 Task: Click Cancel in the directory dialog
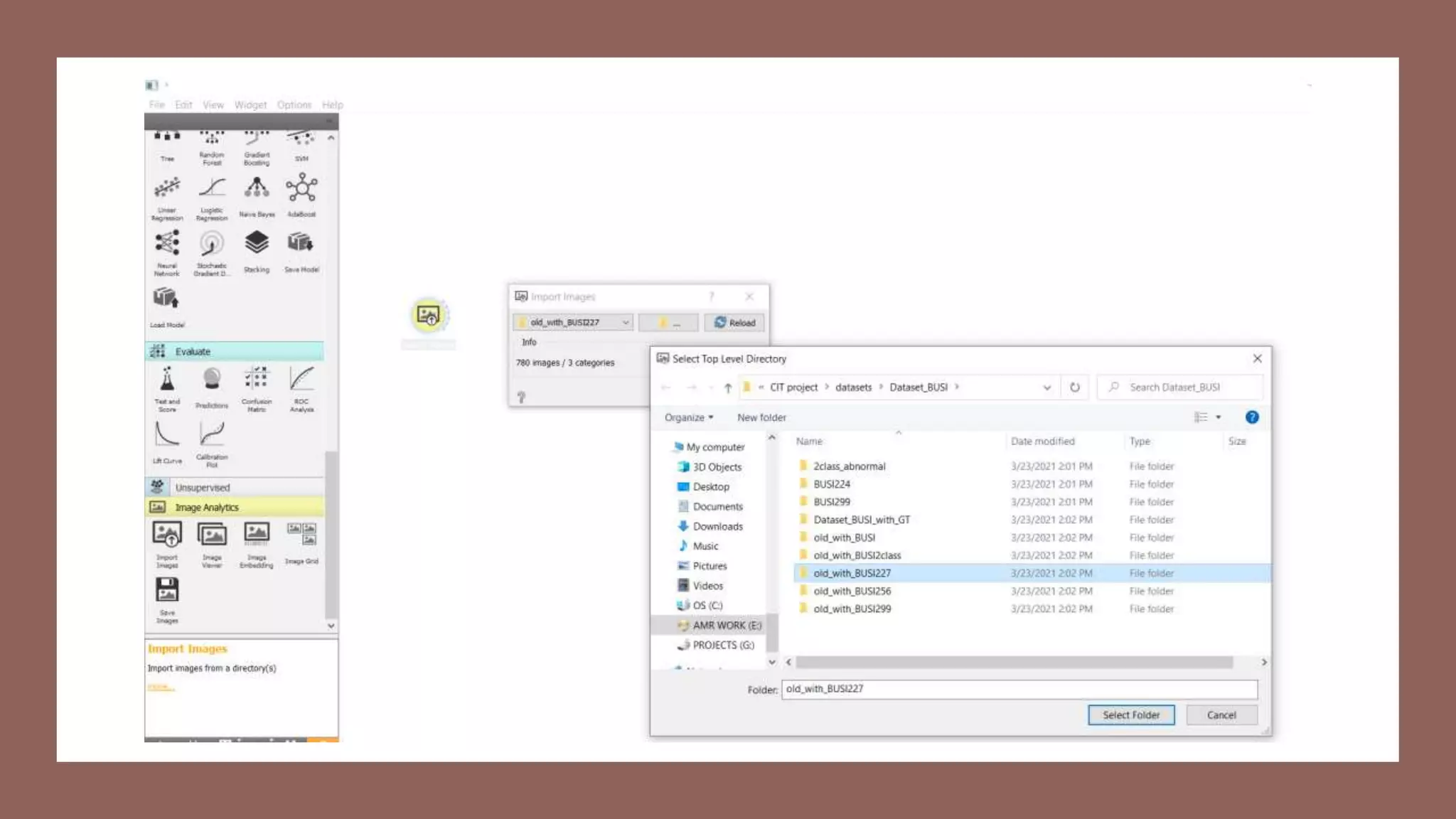1221,714
